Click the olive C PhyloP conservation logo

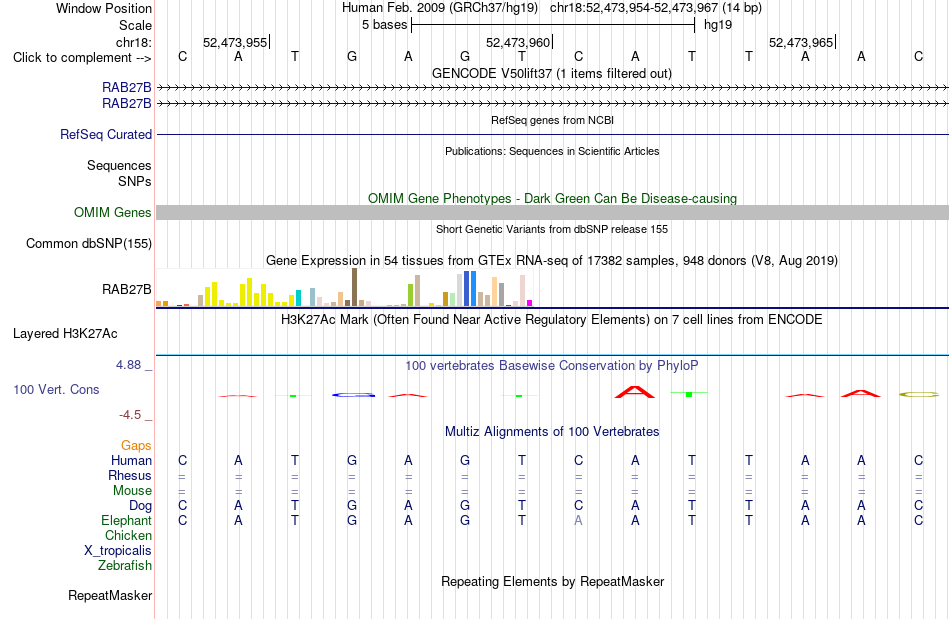(x=918, y=394)
